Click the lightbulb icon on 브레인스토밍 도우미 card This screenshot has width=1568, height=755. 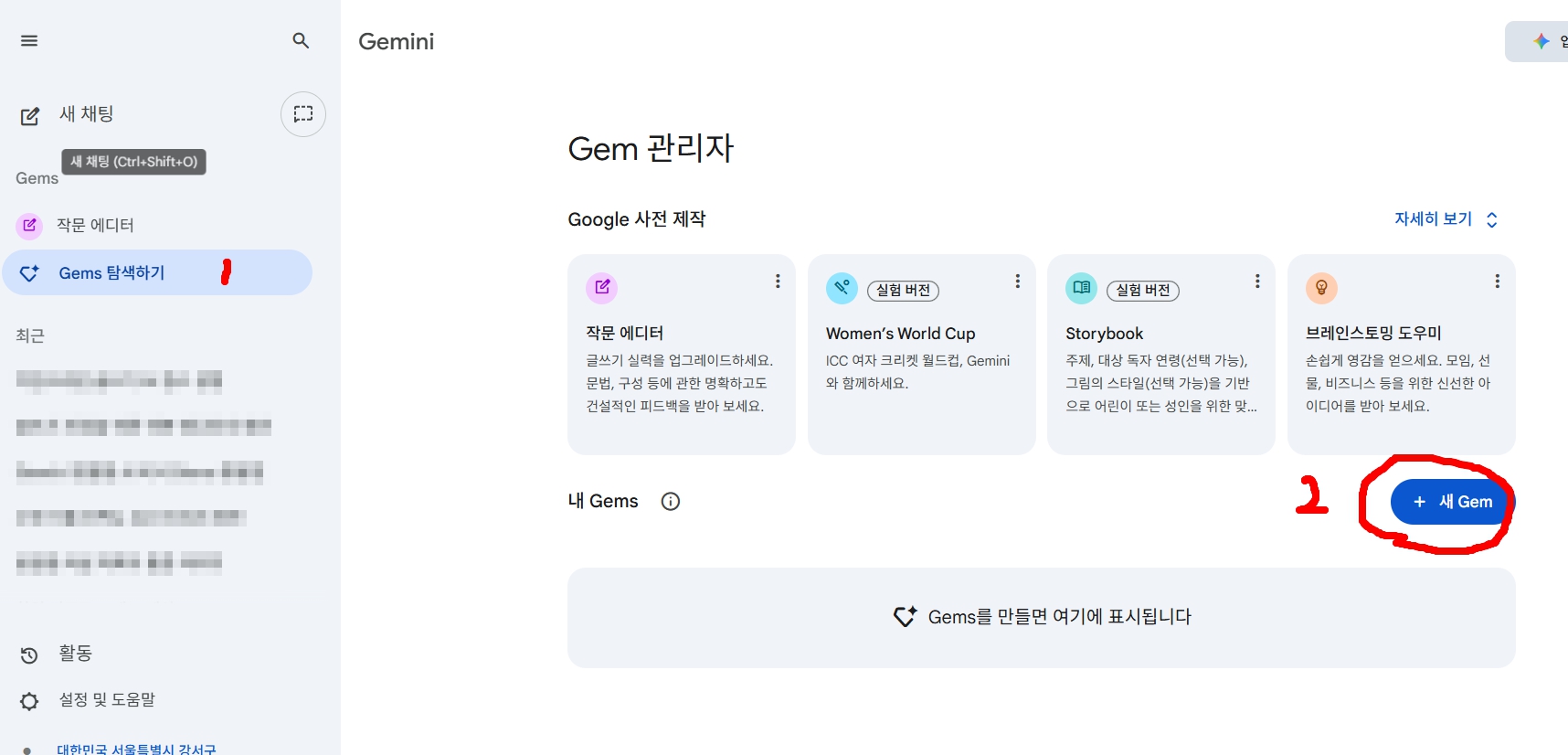[x=1321, y=287]
